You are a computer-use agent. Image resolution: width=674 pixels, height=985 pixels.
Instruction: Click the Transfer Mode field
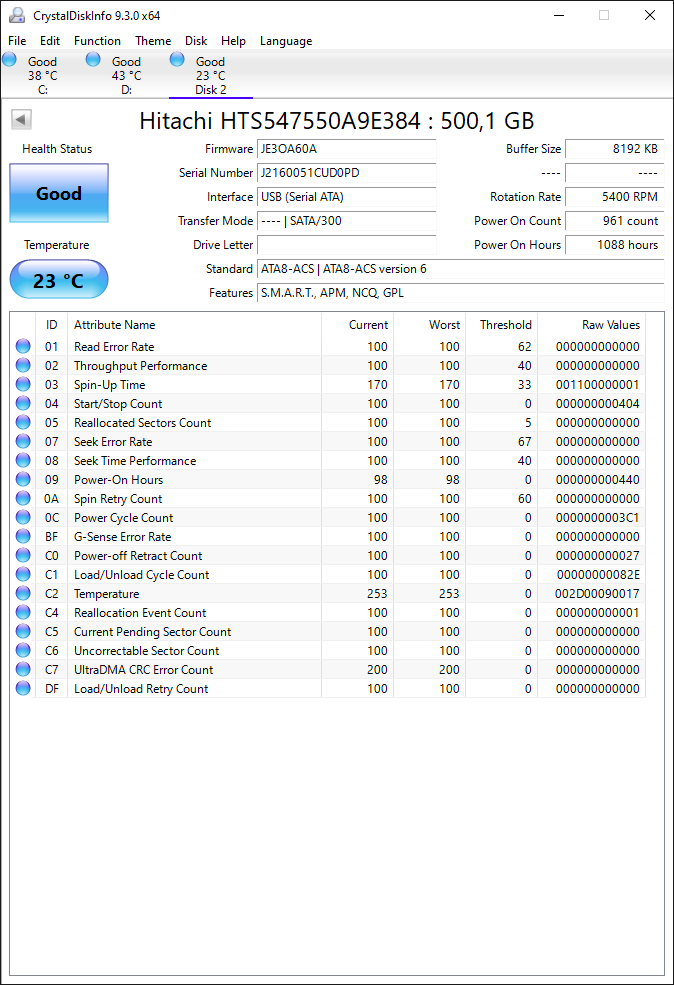(x=347, y=220)
